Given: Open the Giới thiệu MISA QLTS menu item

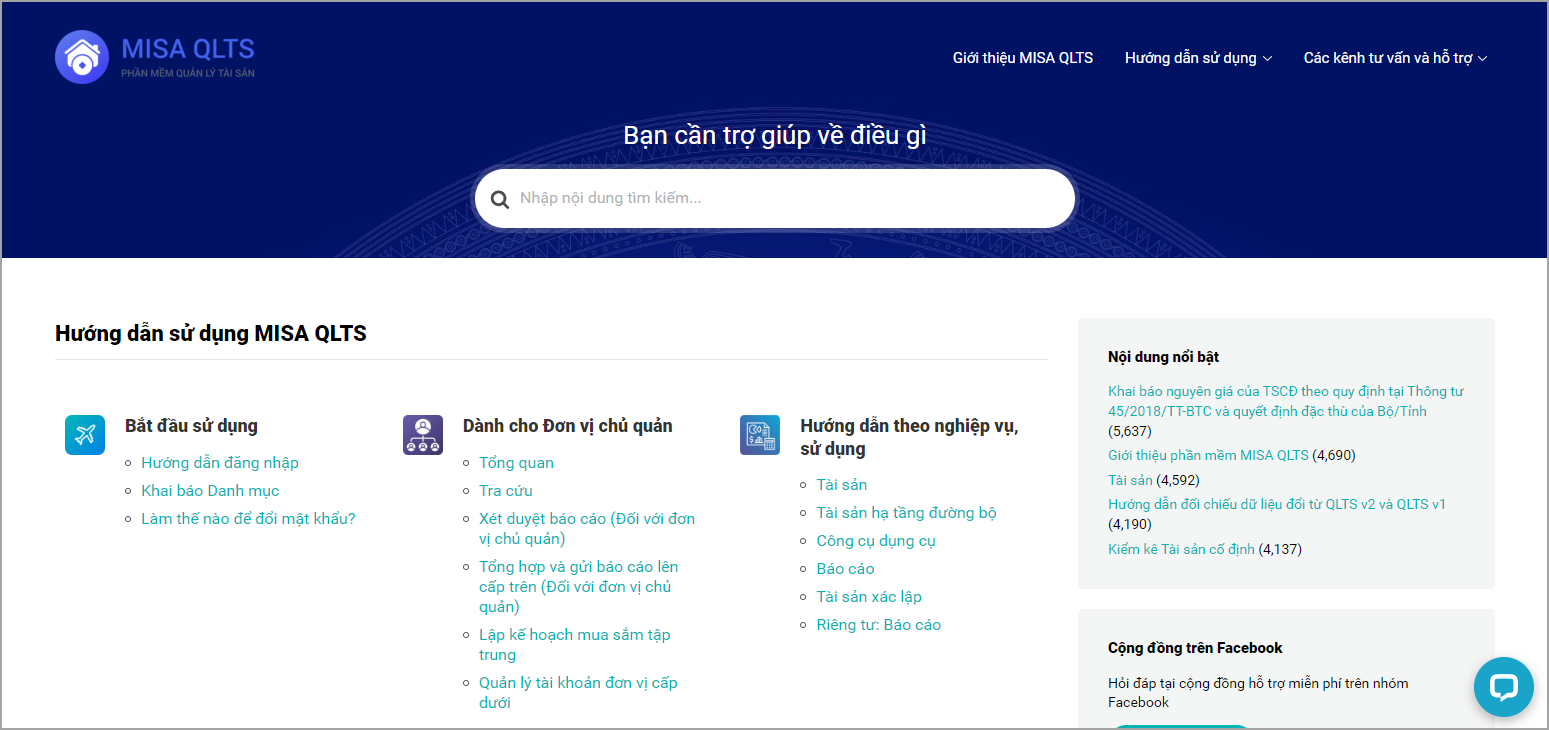Looking at the screenshot, I should [1023, 58].
